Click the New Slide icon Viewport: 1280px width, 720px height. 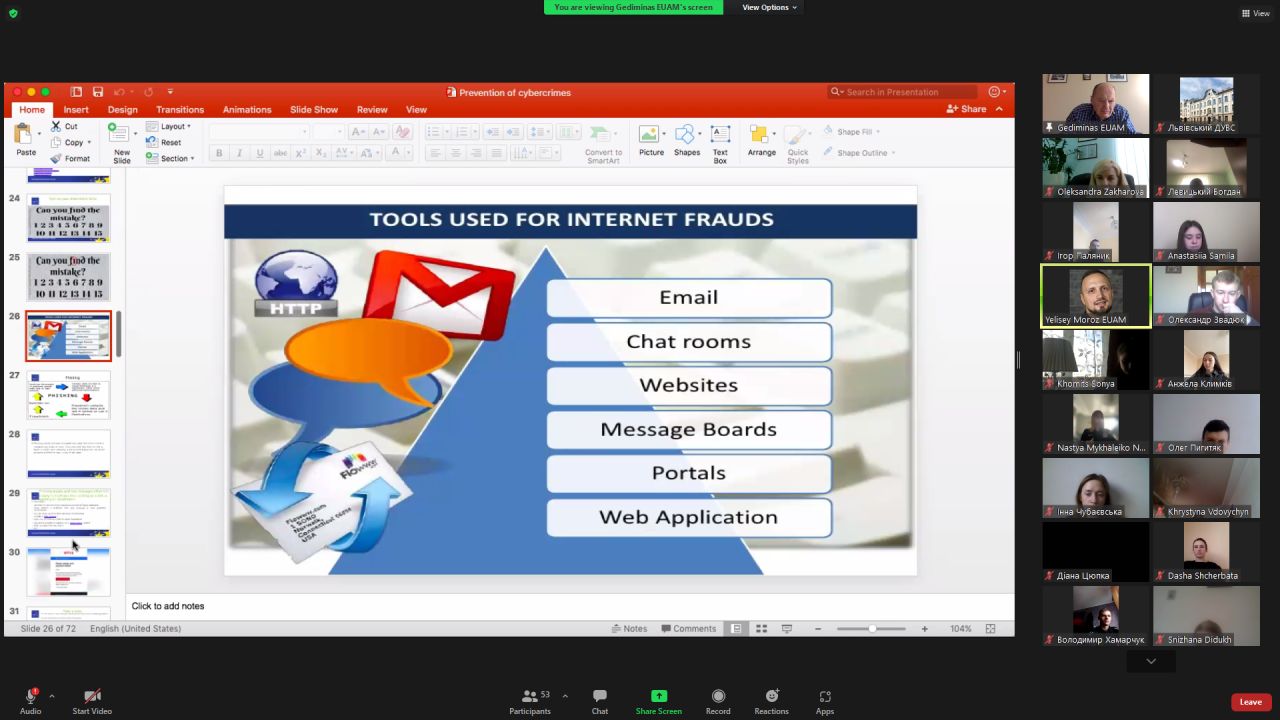pyautogui.click(x=119, y=135)
